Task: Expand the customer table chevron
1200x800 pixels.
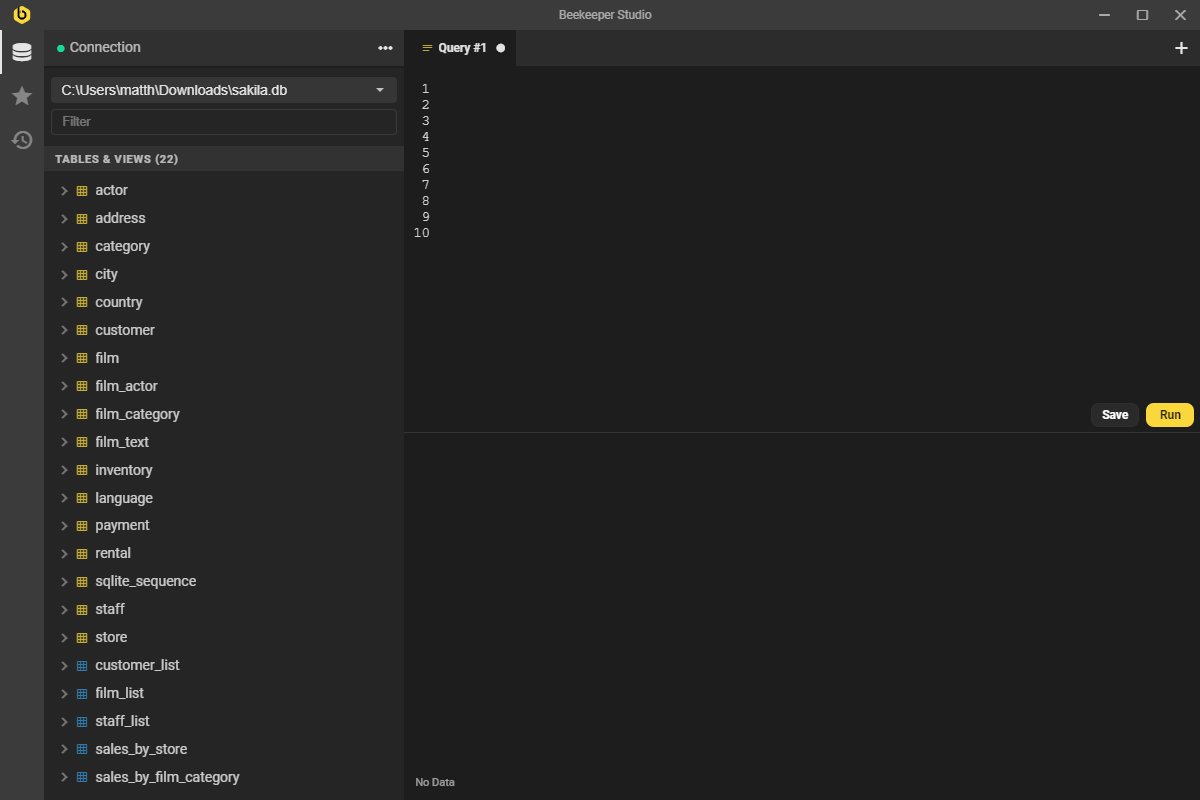Action: pos(64,331)
